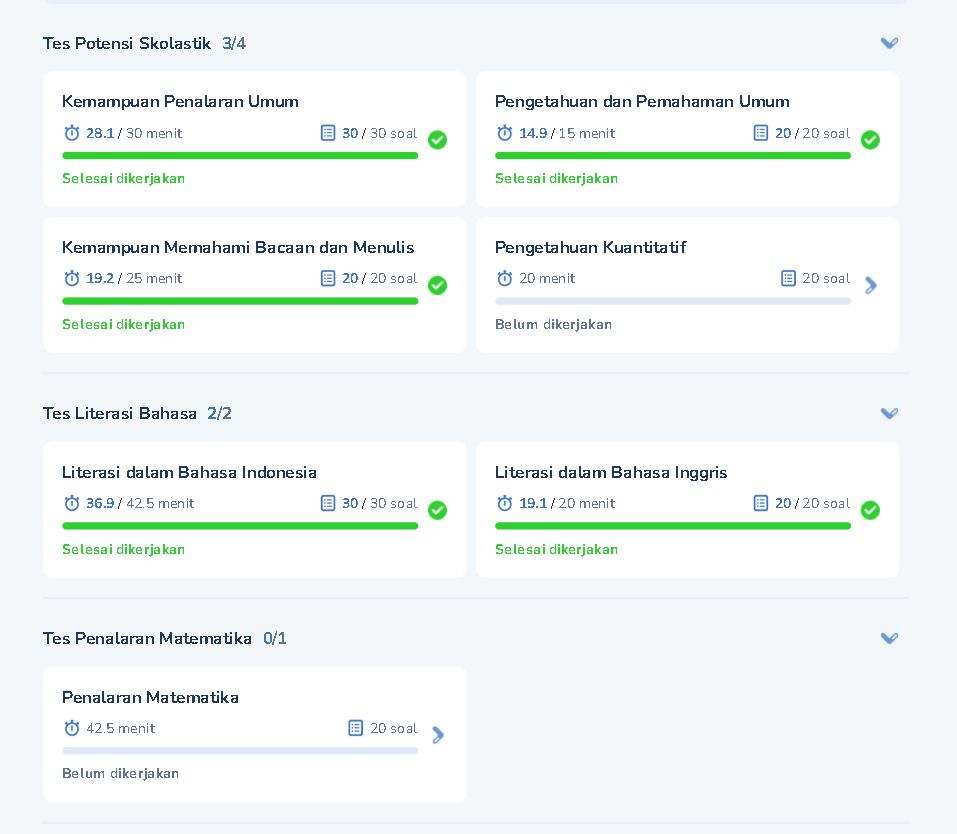Click question list icon in Penalaran Matematika card

(355, 728)
